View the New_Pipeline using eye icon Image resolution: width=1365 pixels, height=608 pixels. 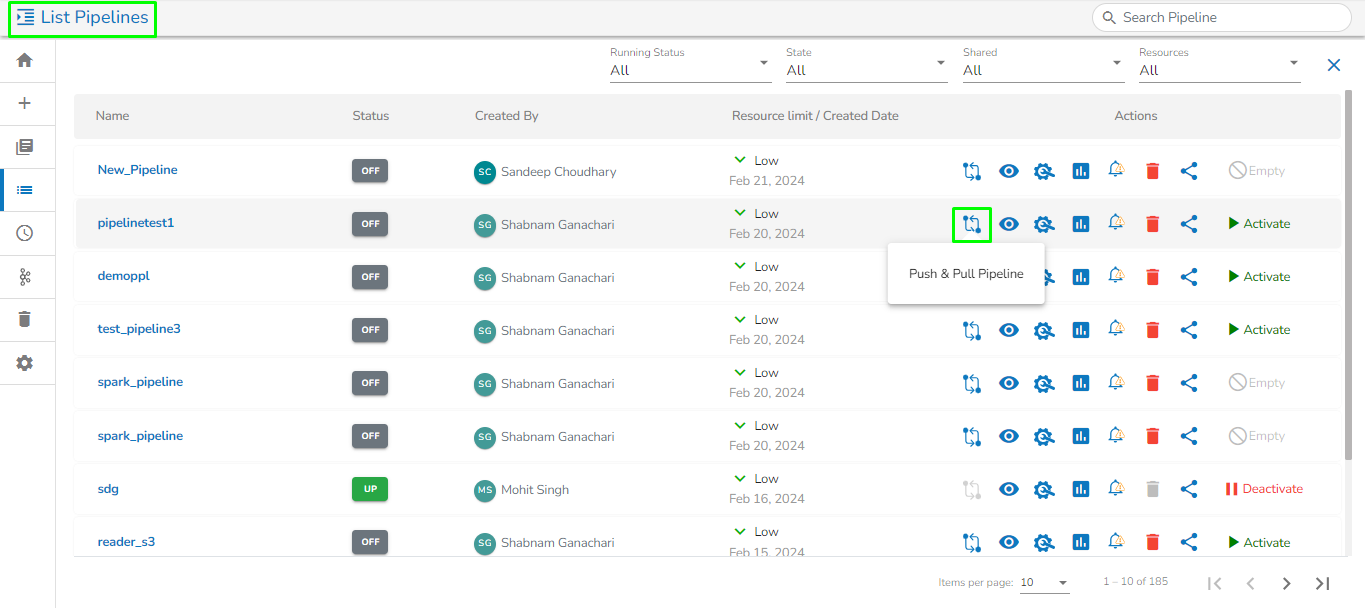point(1009,171)
